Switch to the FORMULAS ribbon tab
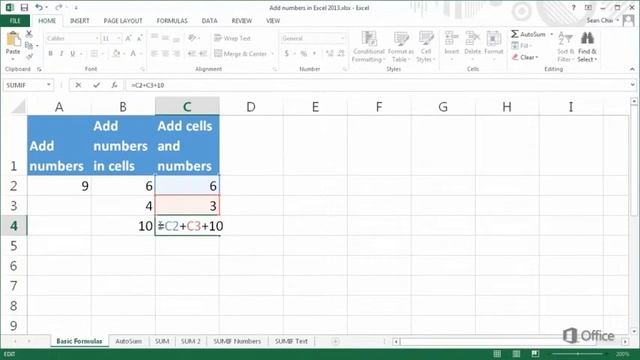This screenshot has height=360, width=640. [x=172, y=20]
